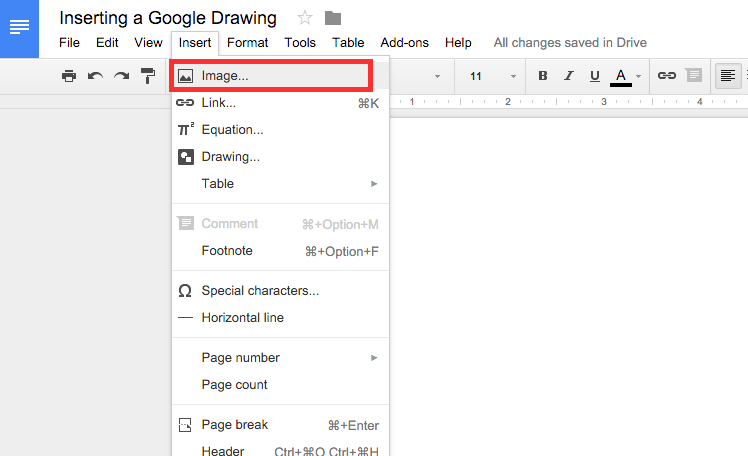Viewport: 748px width, 456px height.
Task: Toggle italic formatting
Action: pos(569,76)
